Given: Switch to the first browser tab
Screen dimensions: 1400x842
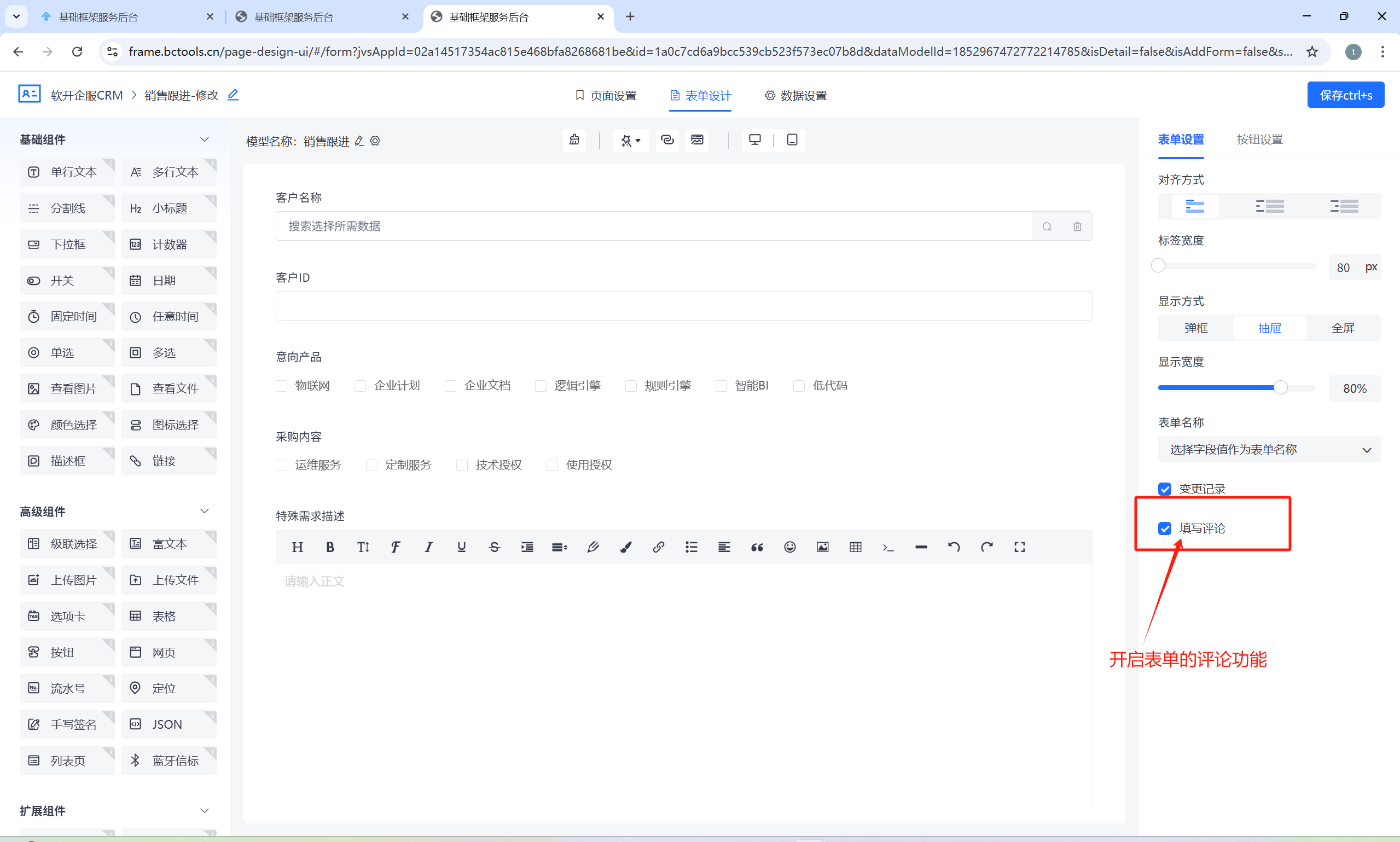Looking at the screenshot, I should point(127,17).
